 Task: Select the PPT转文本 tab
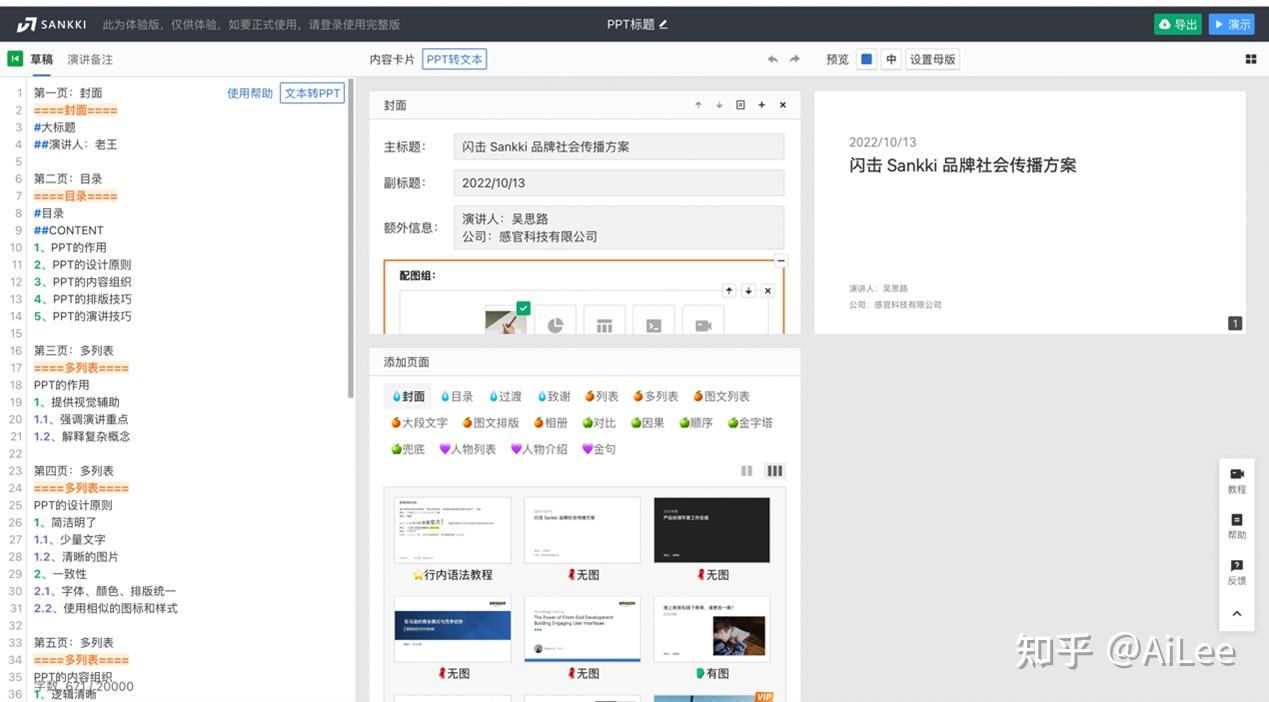[455, 59]
